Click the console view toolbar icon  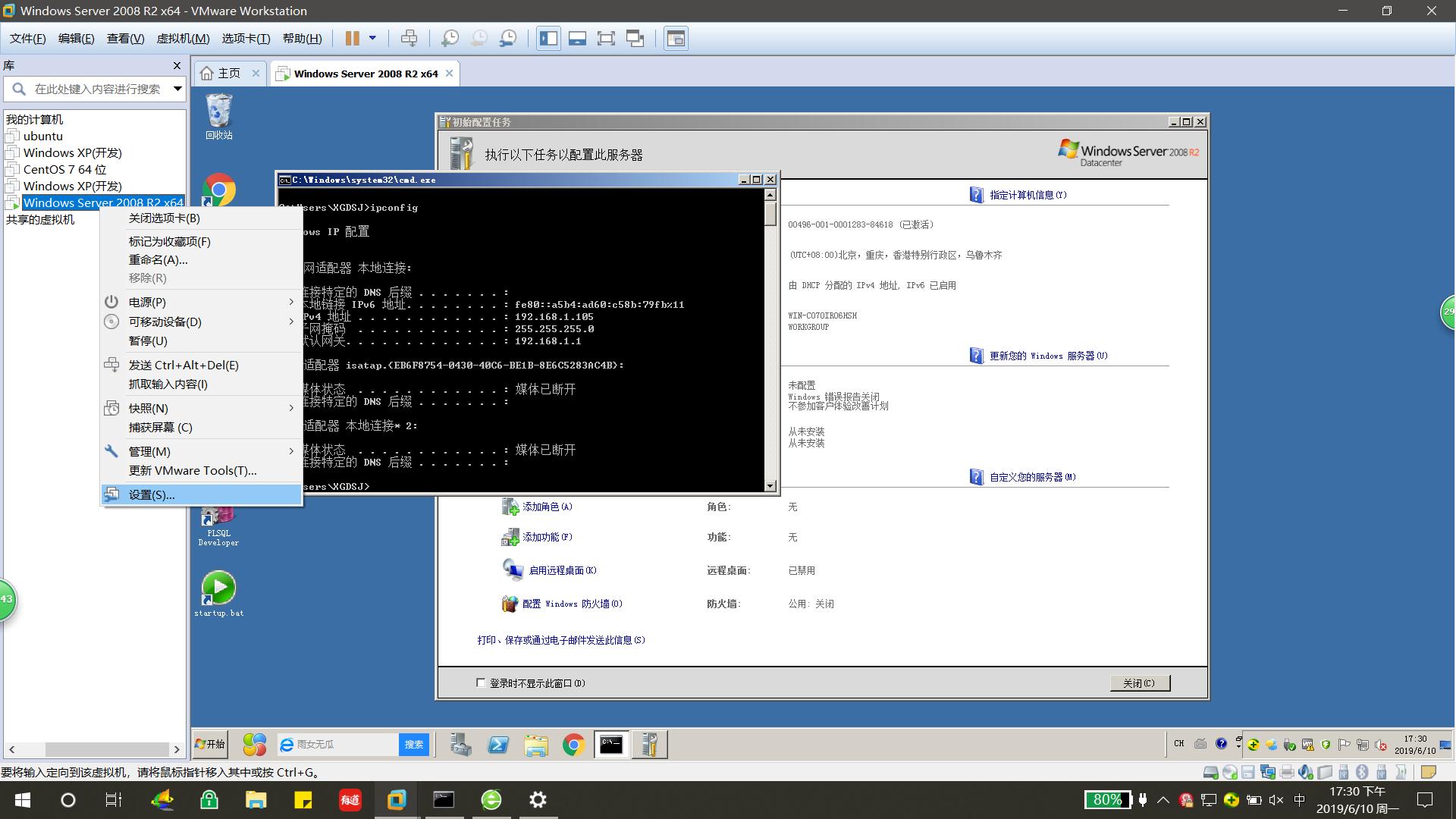tap(676, 38)
